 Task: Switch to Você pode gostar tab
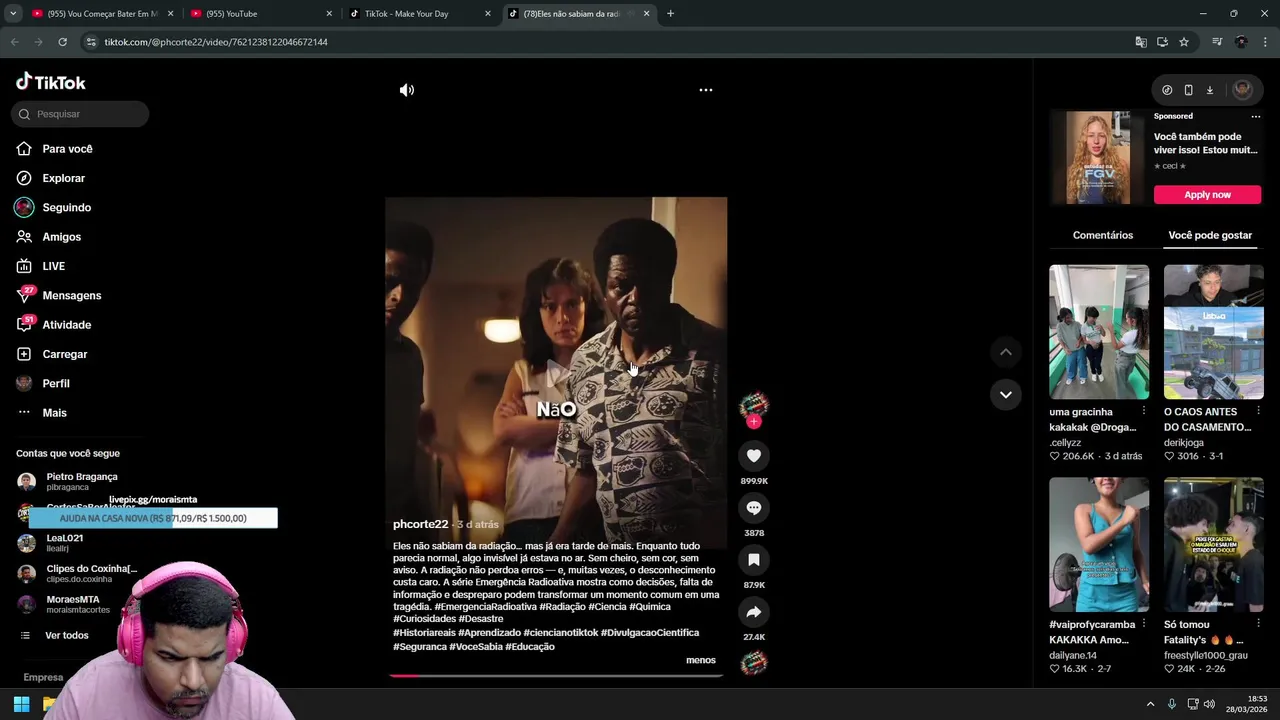coord(1210,235)
